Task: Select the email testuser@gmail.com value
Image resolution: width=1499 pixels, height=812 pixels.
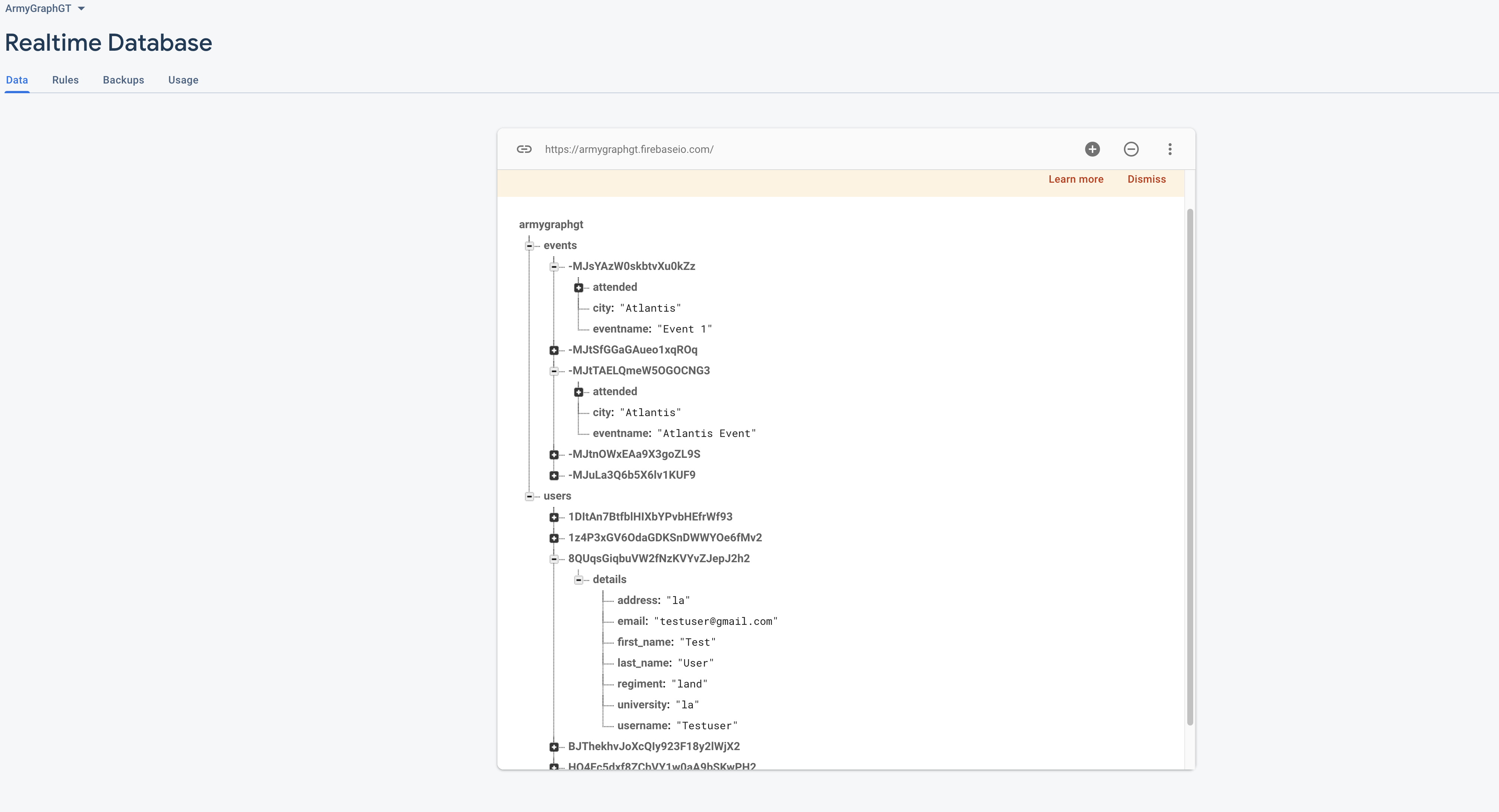Action: pyautogui.click(x=716, y=622)
